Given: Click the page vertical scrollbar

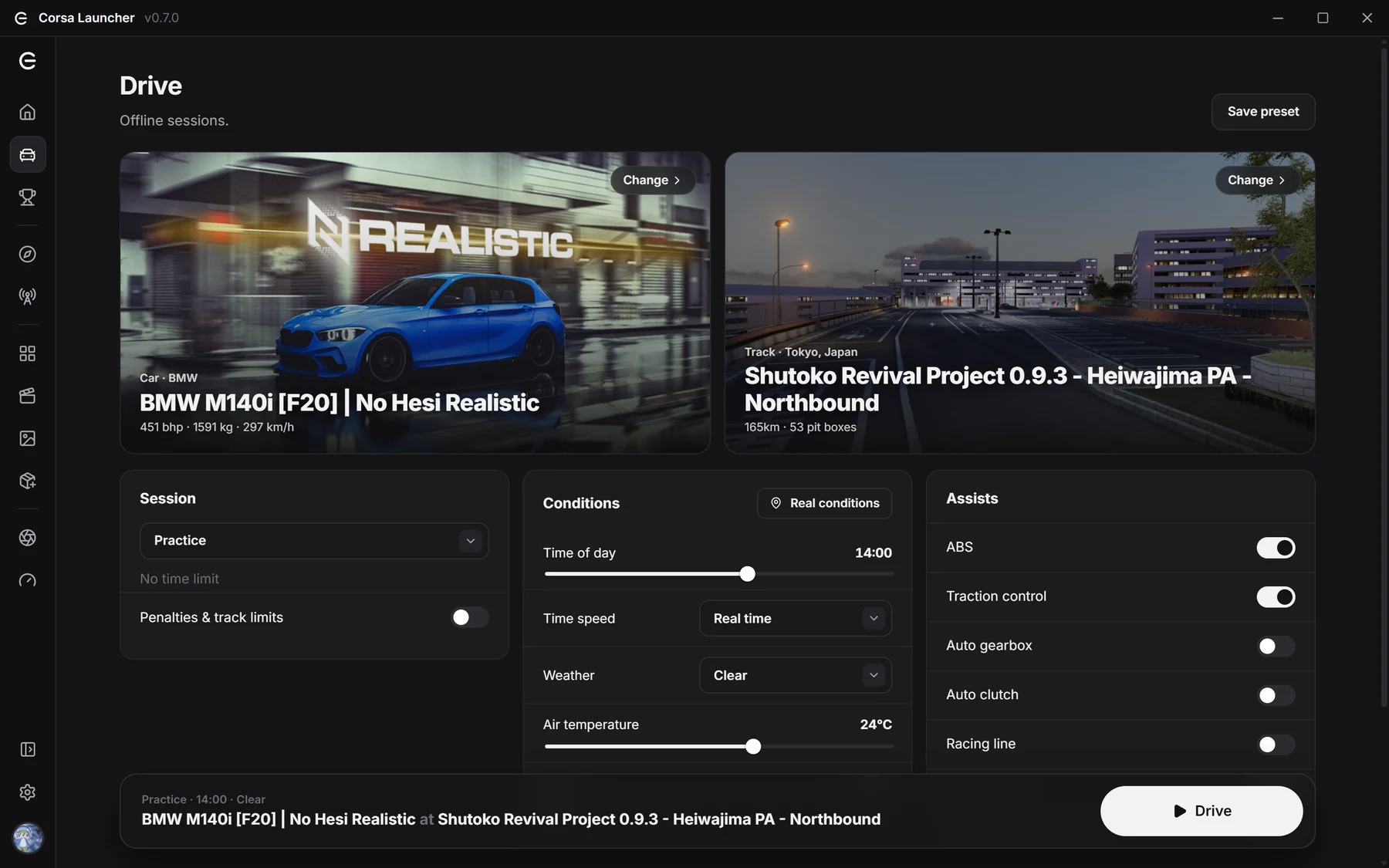Looking at the screenshot, I should click(x=1384, y=378).
